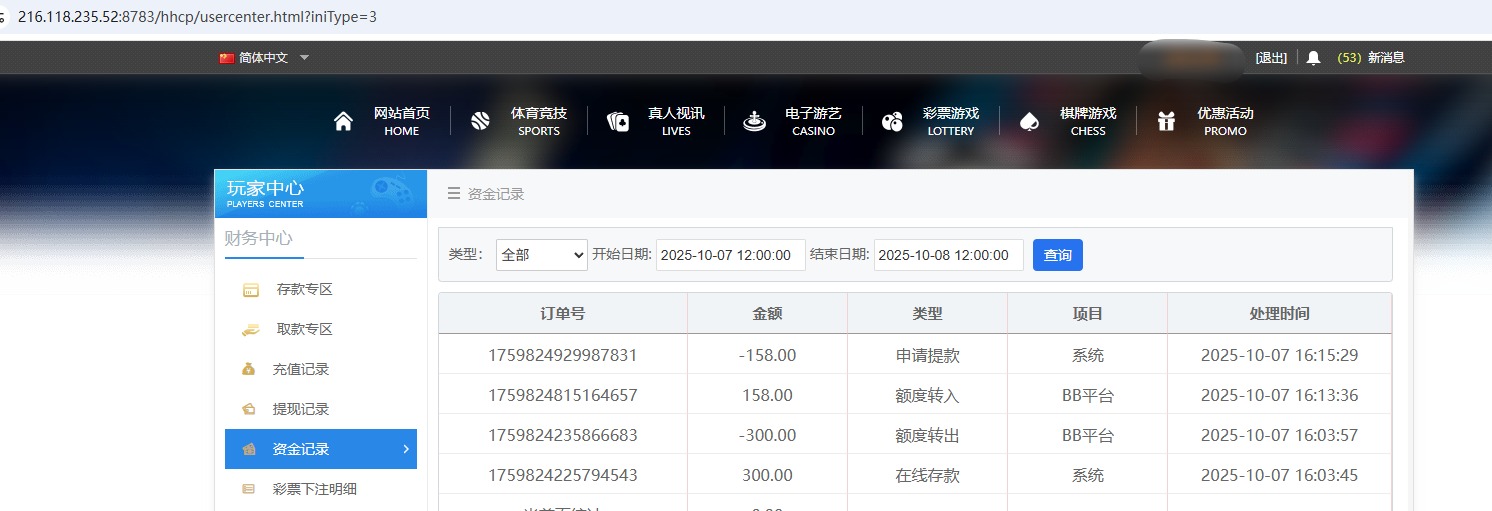
Task: Click the notification bell icon
Action: (x=1313, y=58)
